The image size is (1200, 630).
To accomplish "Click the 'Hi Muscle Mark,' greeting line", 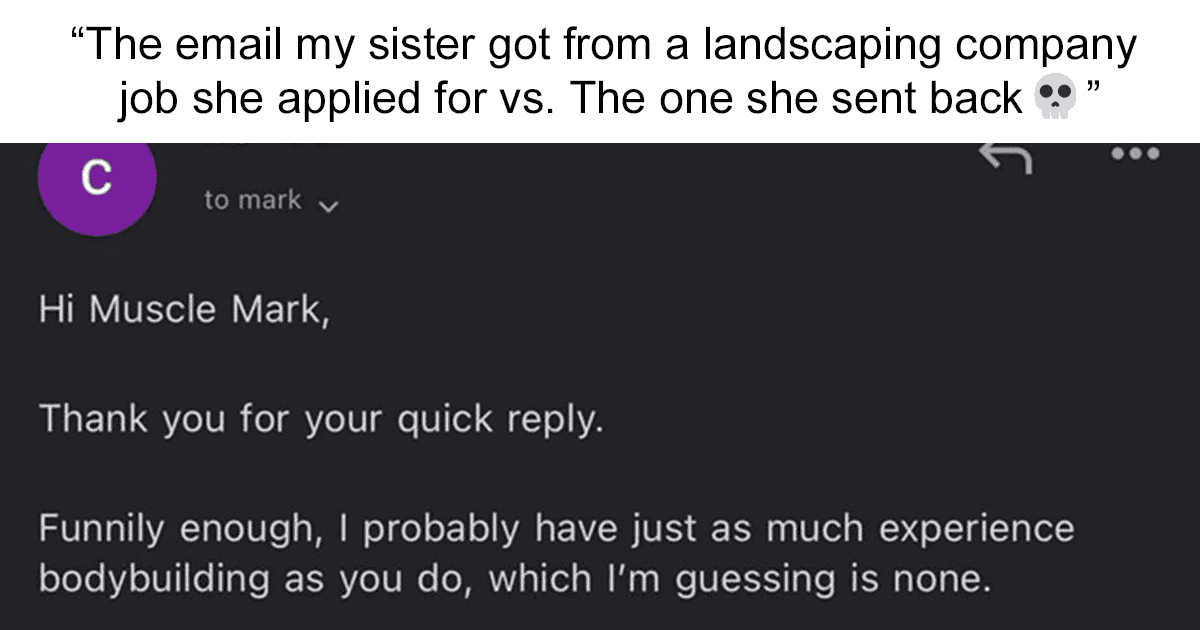I will click(183, 311).
